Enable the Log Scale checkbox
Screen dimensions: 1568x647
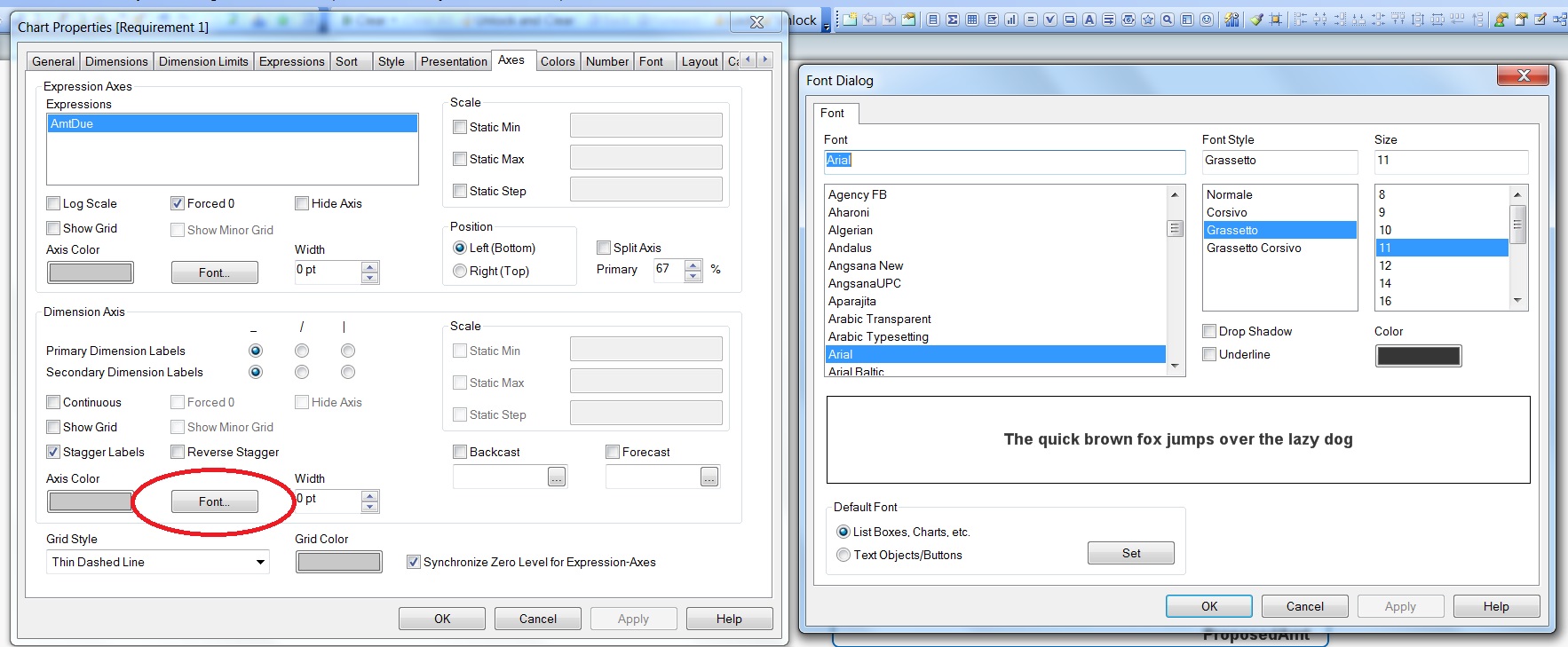(x=53, y=203)
